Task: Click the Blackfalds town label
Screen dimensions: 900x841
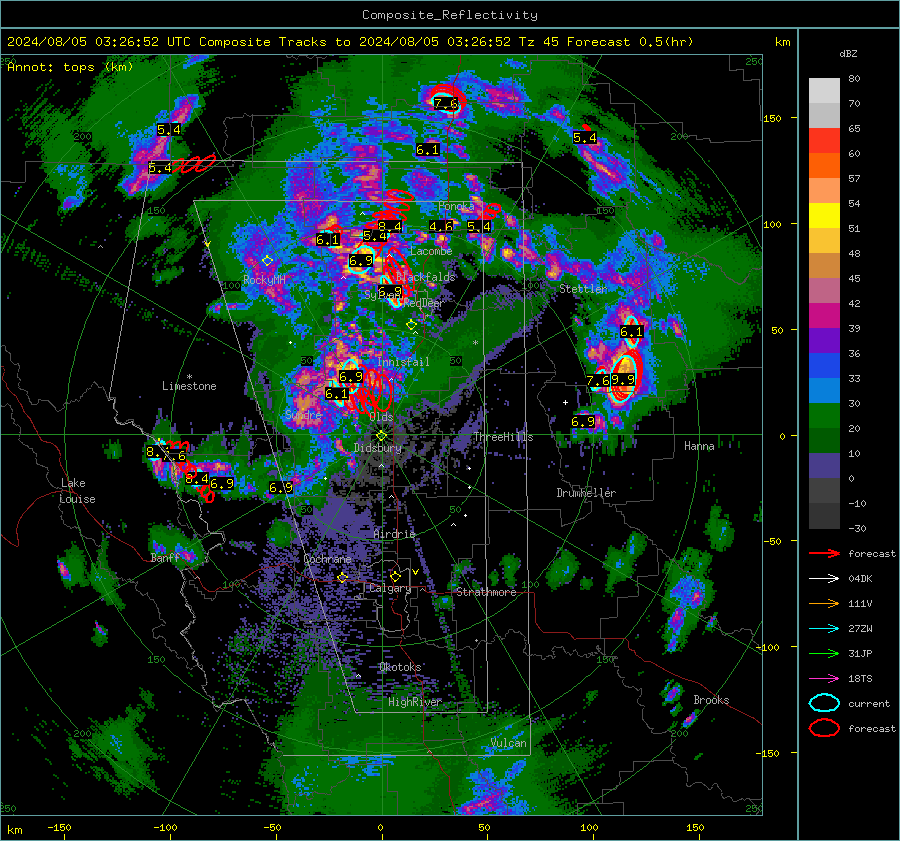Action: pyautogui.click(x=425, y=277)
